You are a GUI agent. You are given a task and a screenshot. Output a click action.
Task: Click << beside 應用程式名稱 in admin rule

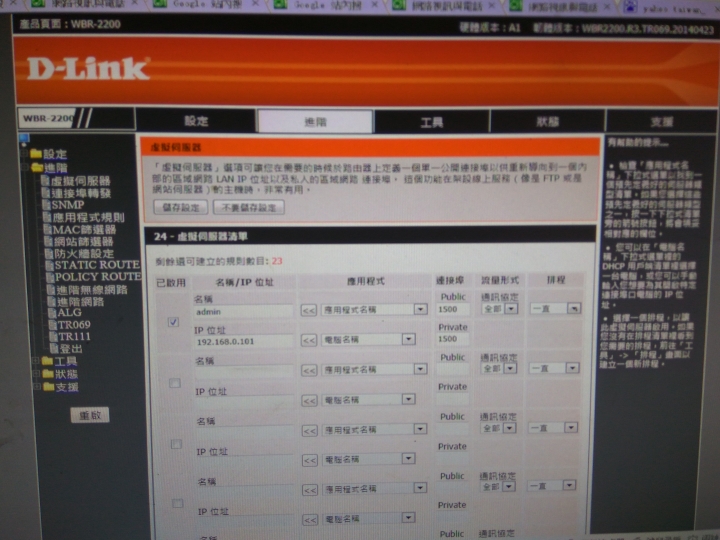309,310
